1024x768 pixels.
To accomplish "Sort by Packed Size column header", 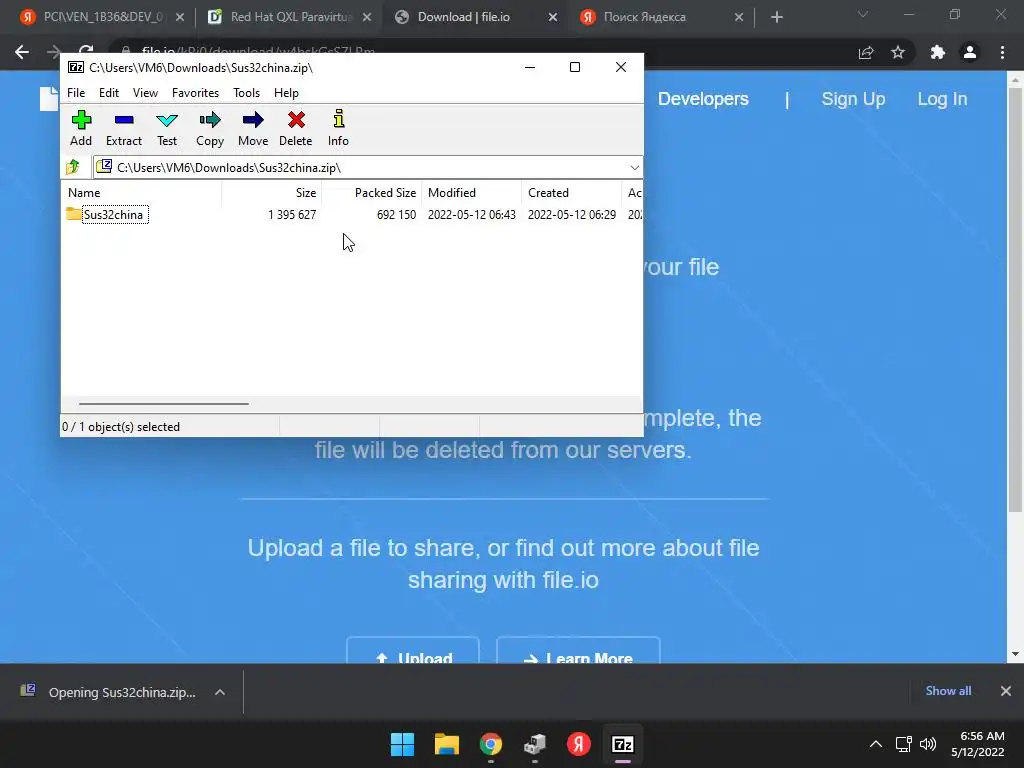I will pyautogui.click(x=372, y=193).
